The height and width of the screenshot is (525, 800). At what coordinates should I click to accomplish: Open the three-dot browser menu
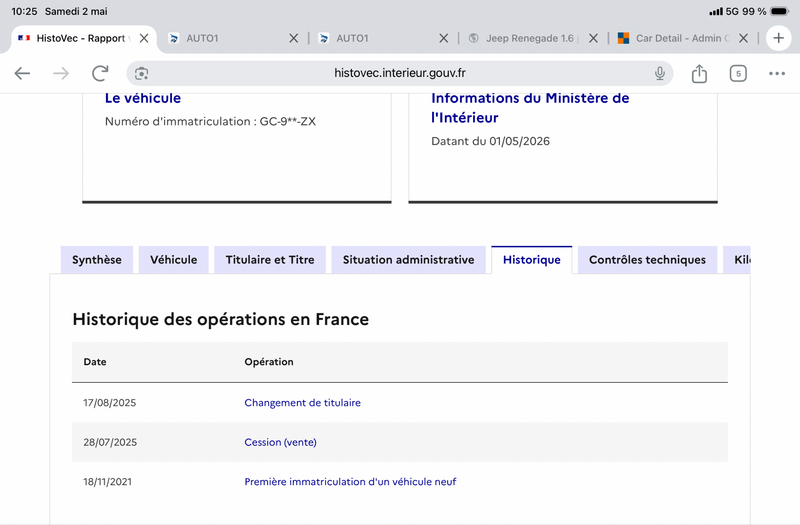click(777, 73)
